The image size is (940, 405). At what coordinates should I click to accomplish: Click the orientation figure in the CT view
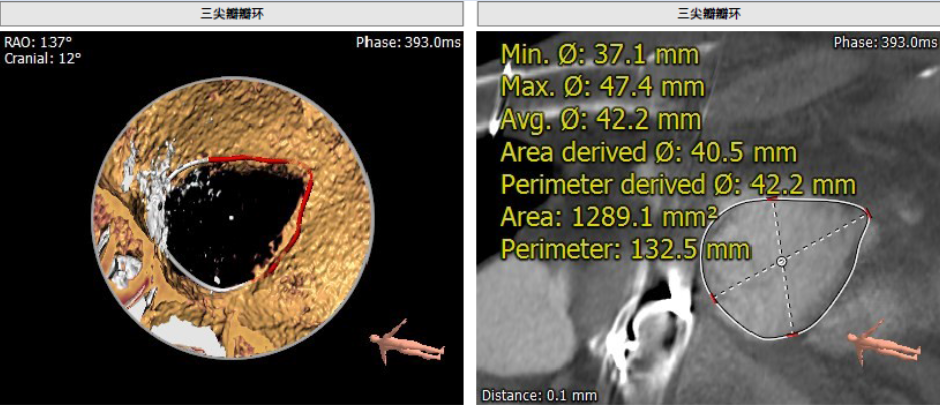click(883, 341)
